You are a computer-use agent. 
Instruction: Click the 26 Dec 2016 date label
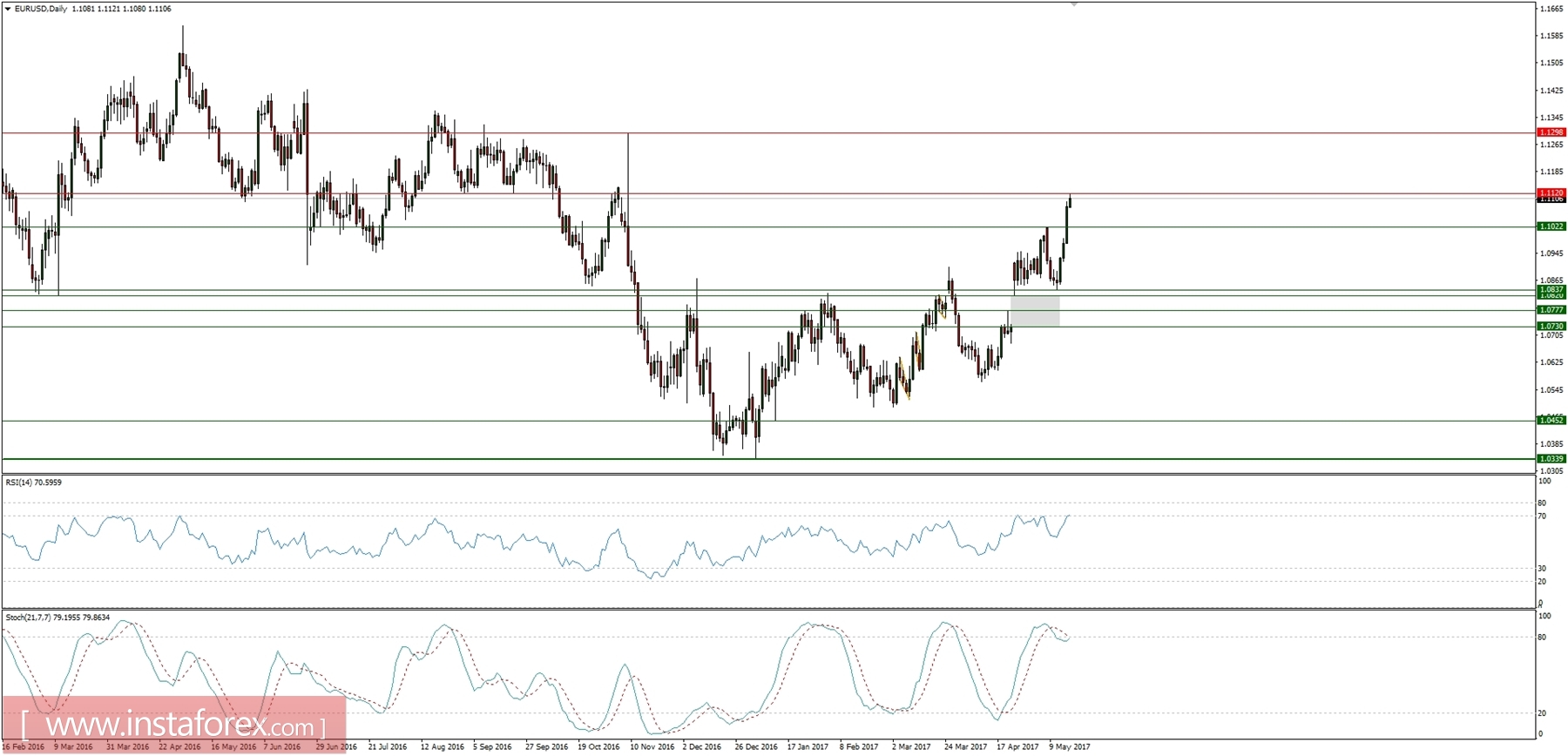[756, 747]
